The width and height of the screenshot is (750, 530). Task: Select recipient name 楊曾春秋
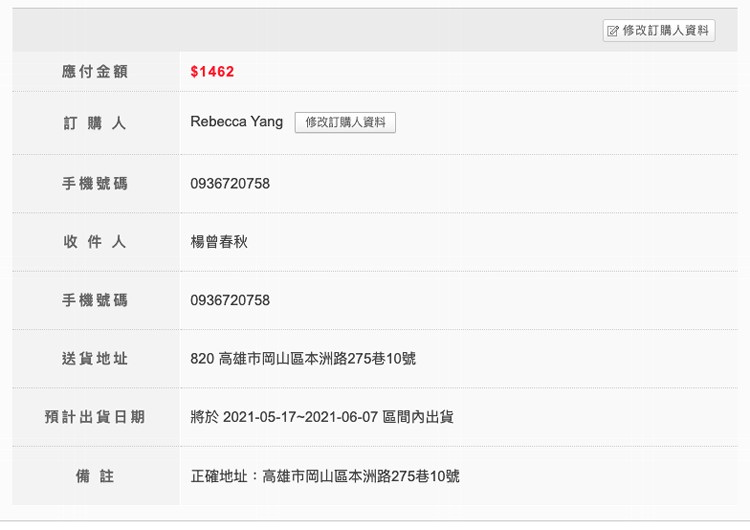219,242
